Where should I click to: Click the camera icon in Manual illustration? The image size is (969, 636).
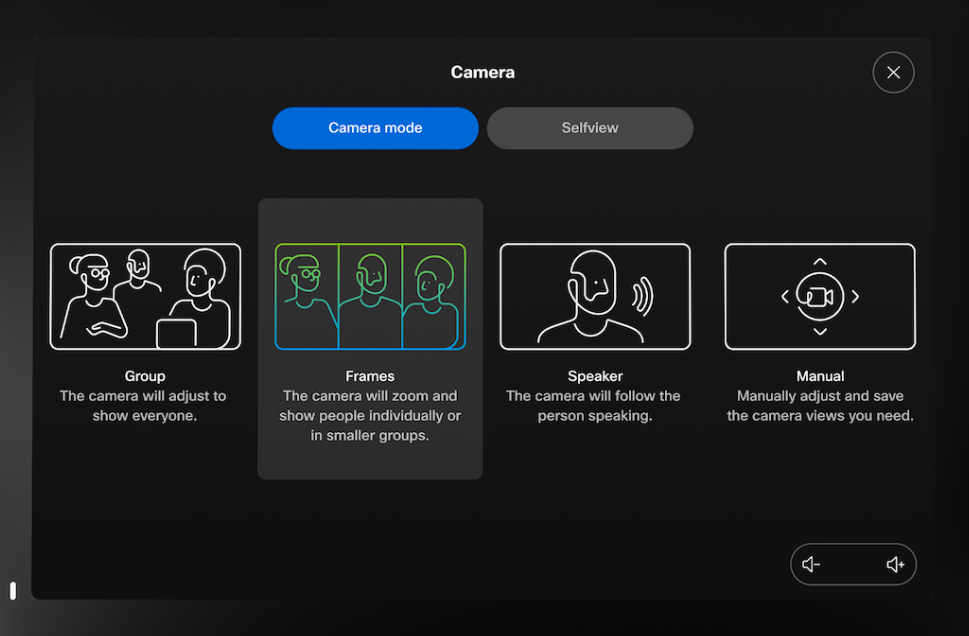pyautogui.click(x=820, y=297)
